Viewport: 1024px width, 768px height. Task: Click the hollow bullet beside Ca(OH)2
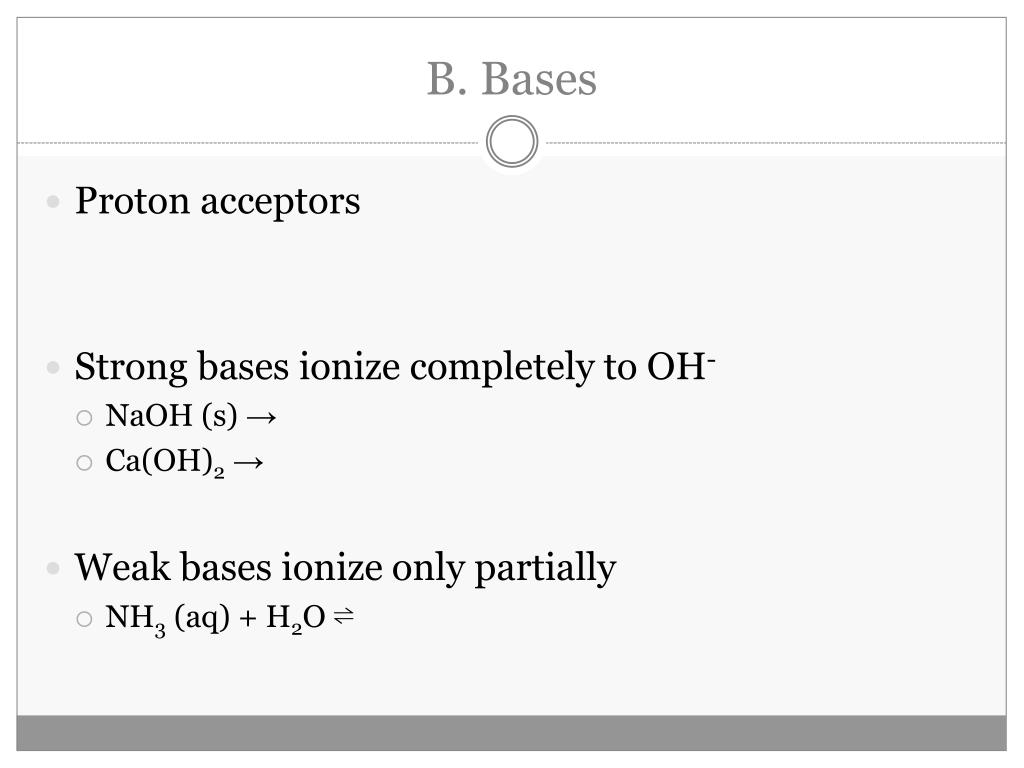point(84,463)
